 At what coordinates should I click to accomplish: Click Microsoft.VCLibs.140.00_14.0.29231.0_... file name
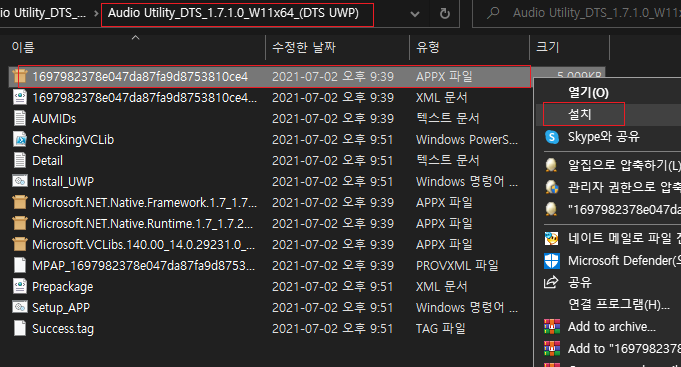click(143, 245)
